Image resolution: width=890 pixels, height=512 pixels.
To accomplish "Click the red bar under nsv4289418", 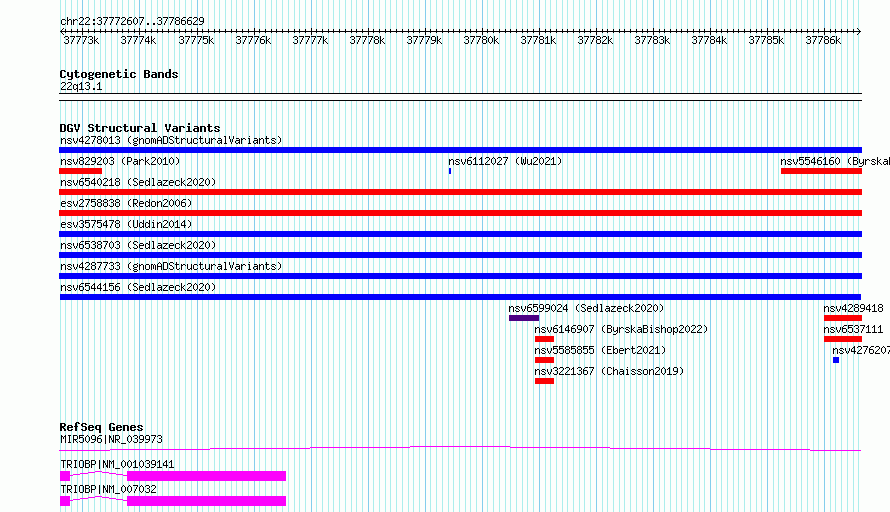I will (843, 318).
